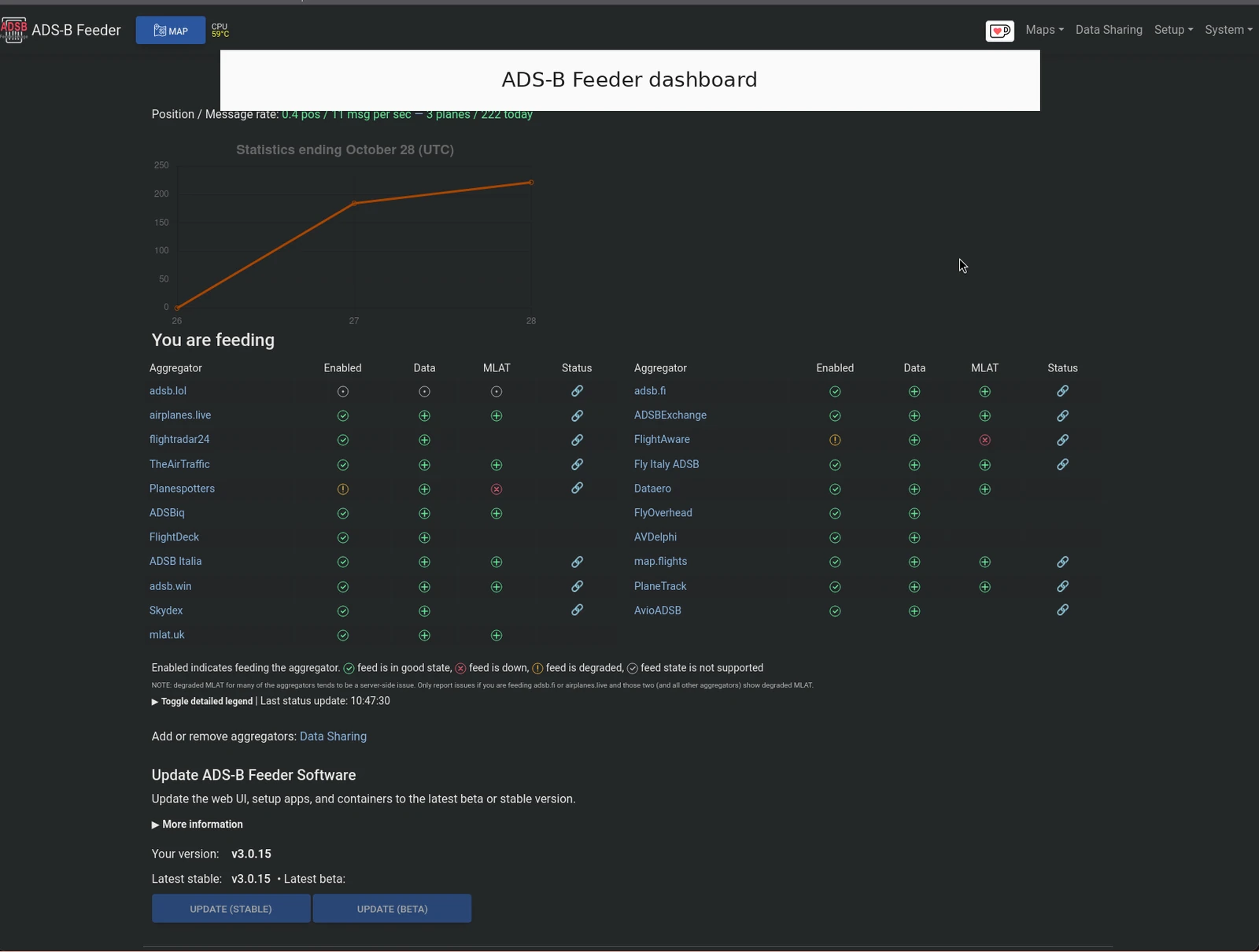Image resolution: width=1259 pixels, height=952 pixels.
Task: Open FlightAware status link icon
Action: (1062, 440)
